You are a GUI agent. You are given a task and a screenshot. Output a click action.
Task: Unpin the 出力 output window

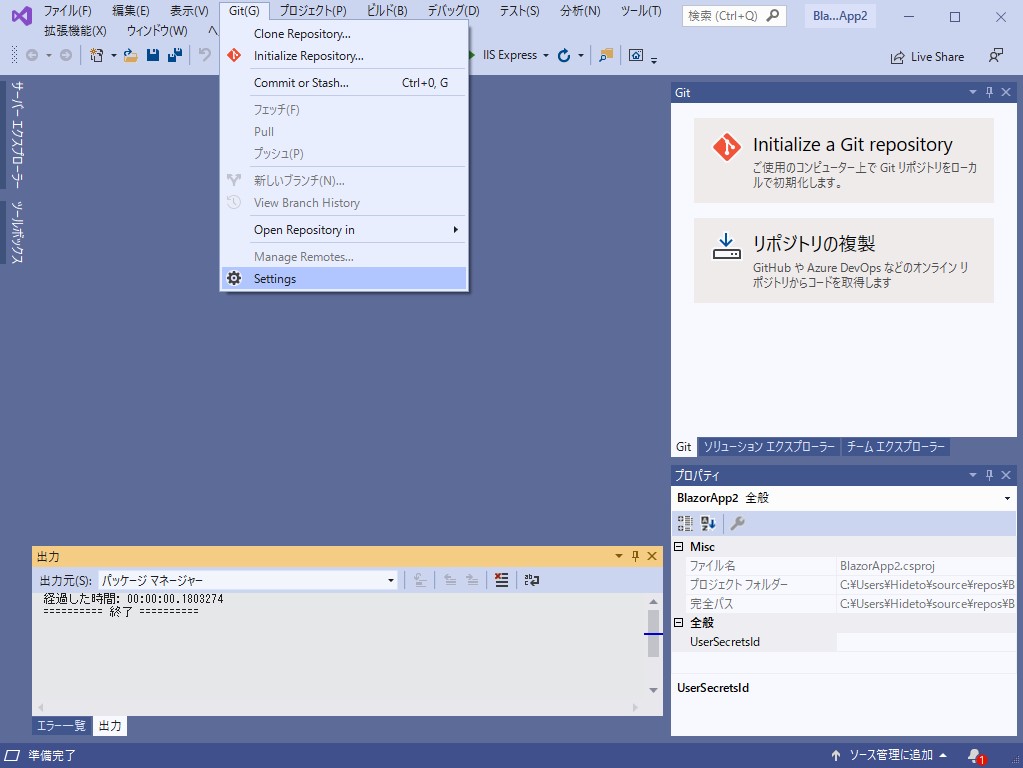click(637, 556)
